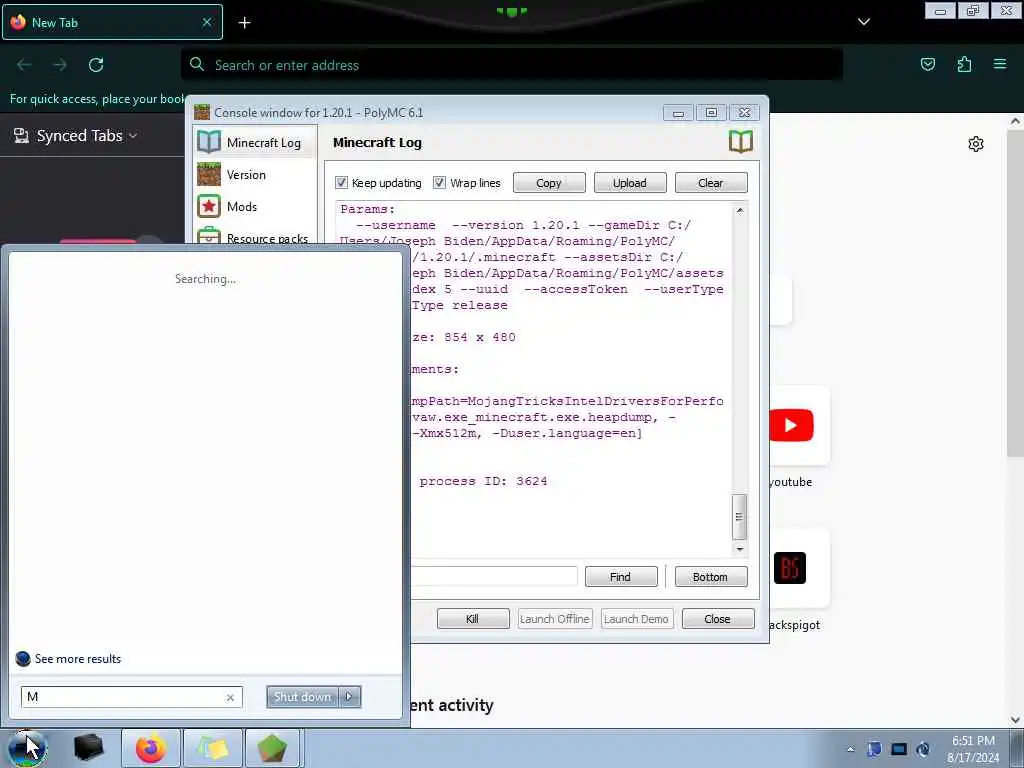Click the Launch Offline button
Screen dimensions: 1024x768
[x=555, y=618]
